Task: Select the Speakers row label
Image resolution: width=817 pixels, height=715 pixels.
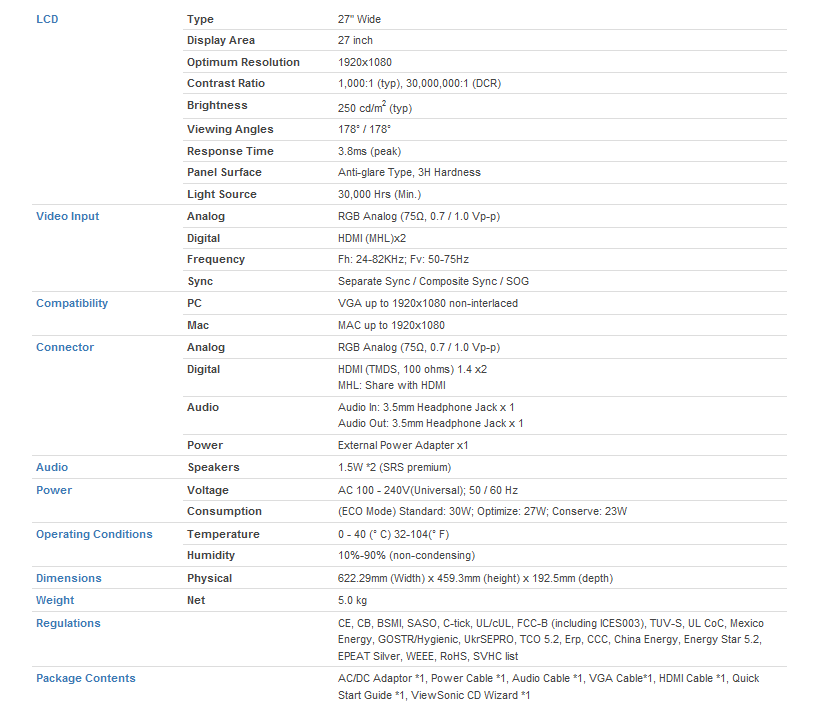Action: pos(213,467)
